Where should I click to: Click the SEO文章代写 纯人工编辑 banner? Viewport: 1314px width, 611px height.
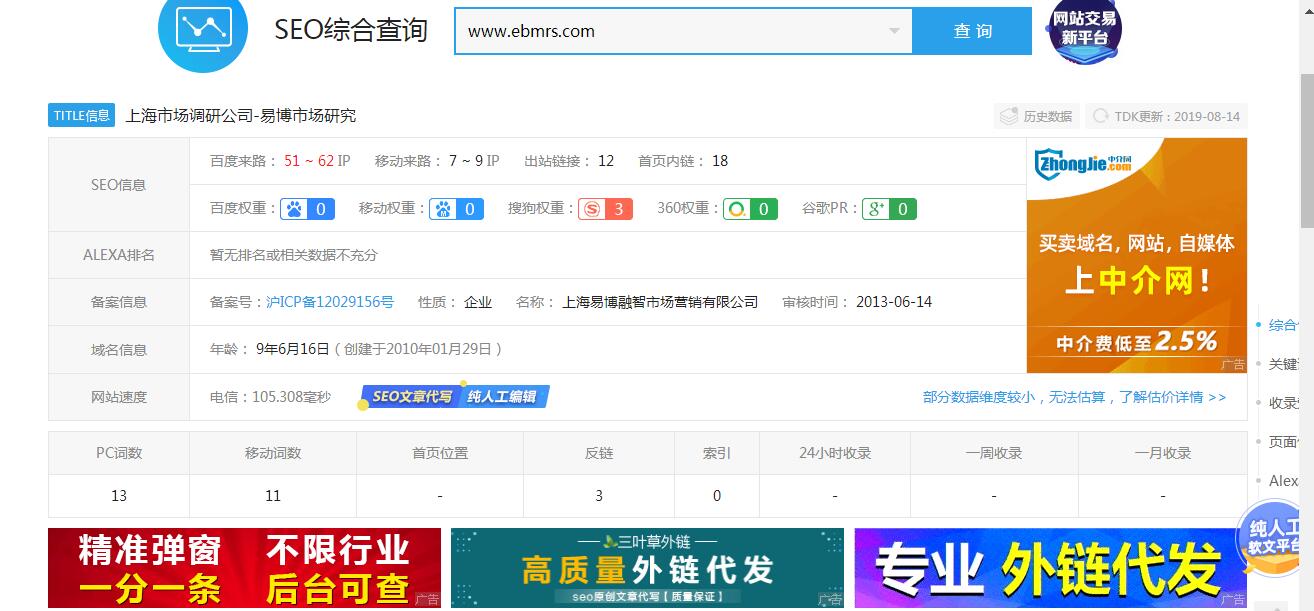tap(455, 397)
